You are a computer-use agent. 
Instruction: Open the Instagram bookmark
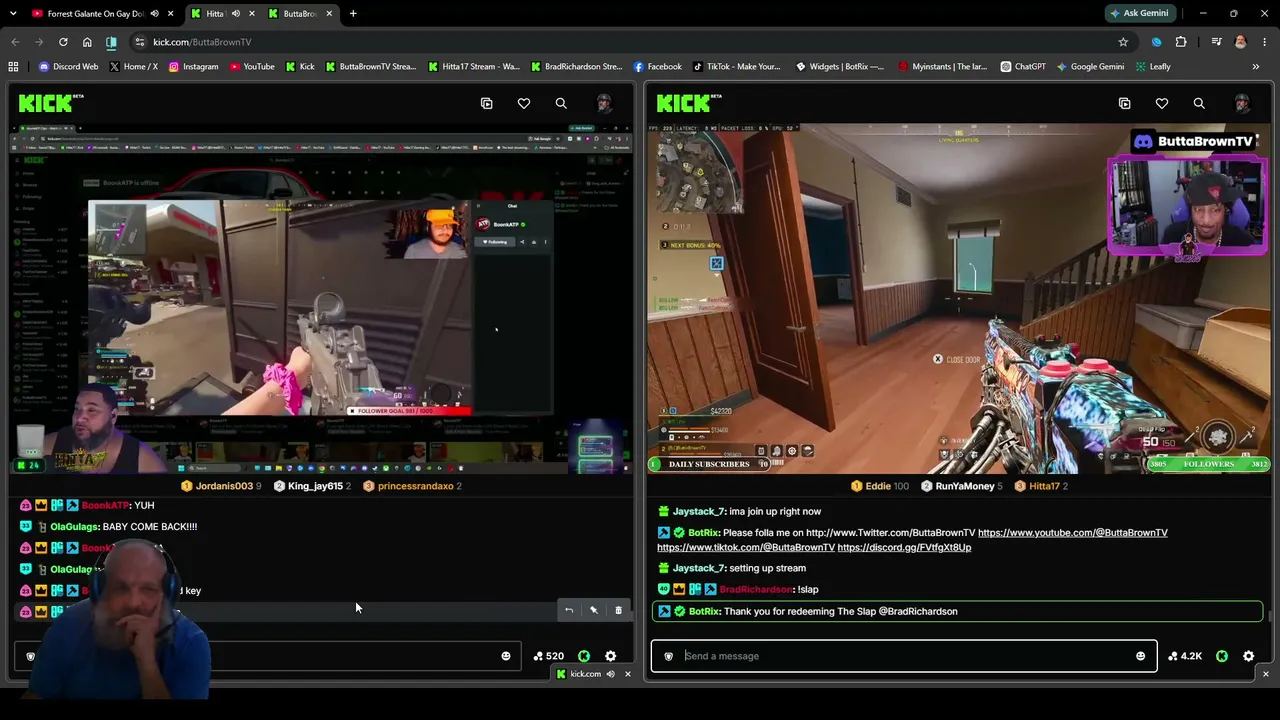193,67
